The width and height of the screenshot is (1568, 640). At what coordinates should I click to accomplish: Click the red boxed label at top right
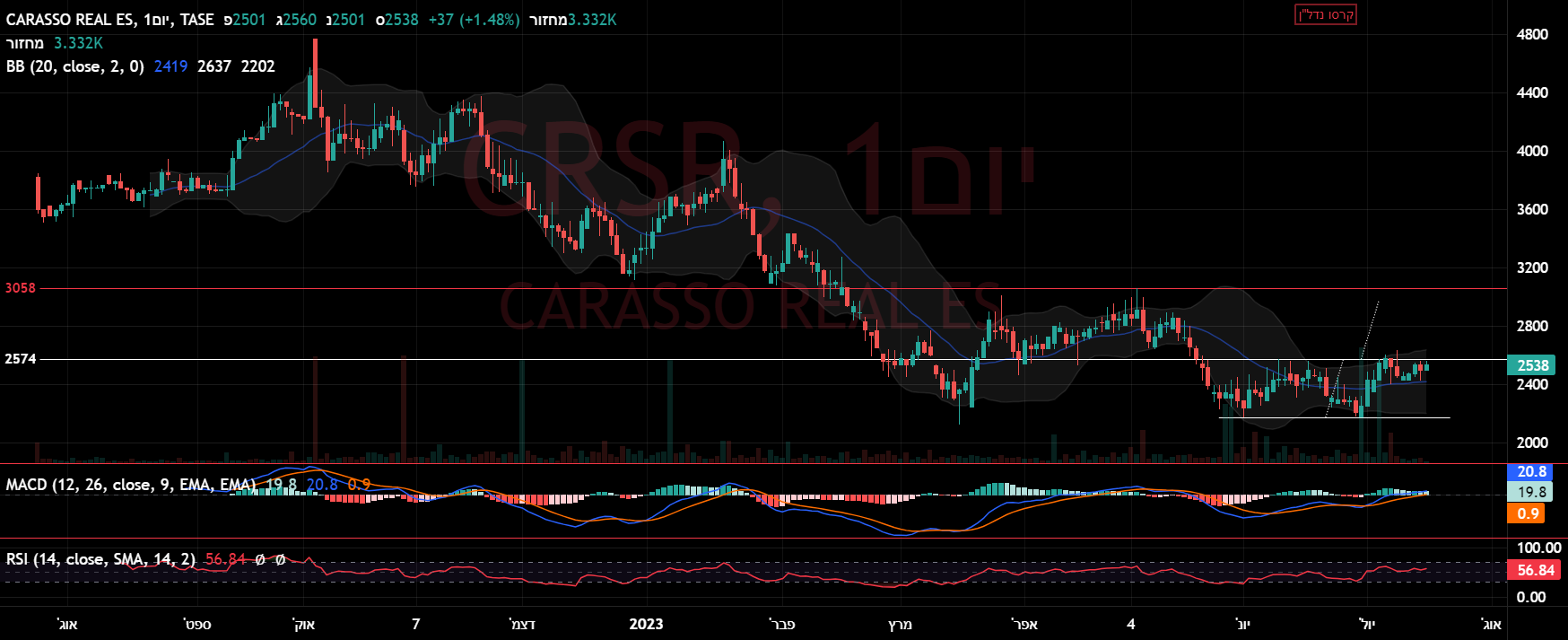coord(1326,14)
